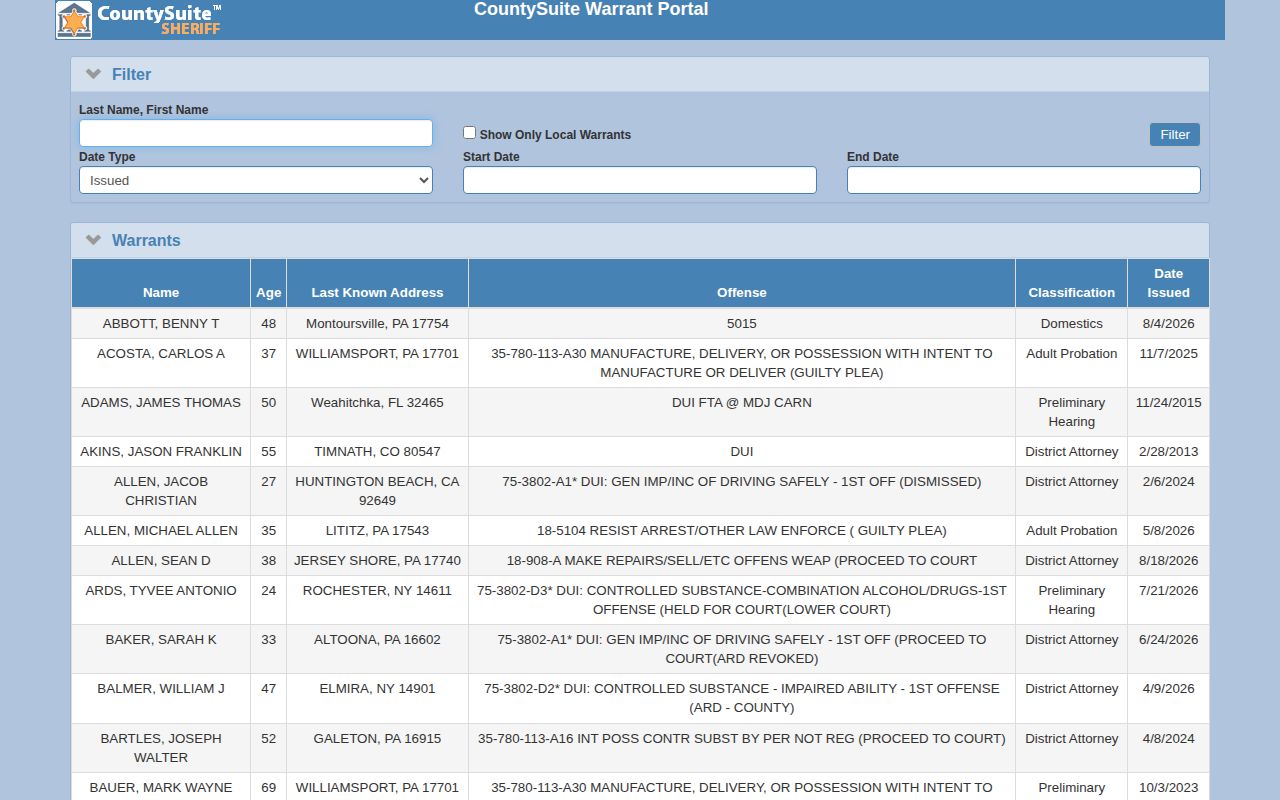Viewport: 1280px width, 800px height.
Task: Click AKINS, JASON FRANKLIN name cell
Action: [x=161, y=452]
